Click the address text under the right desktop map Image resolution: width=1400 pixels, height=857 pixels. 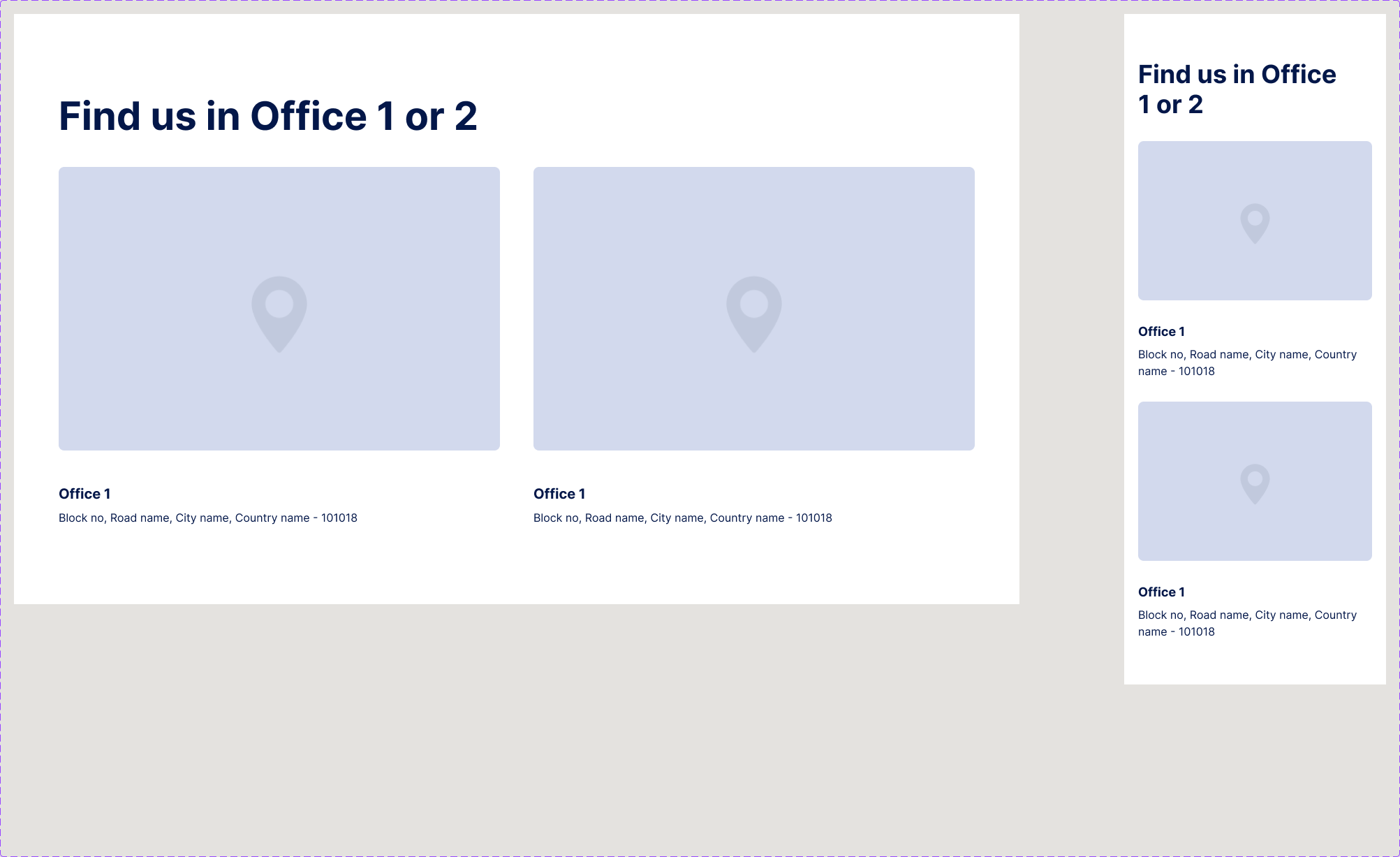click(x=683, y=518)
